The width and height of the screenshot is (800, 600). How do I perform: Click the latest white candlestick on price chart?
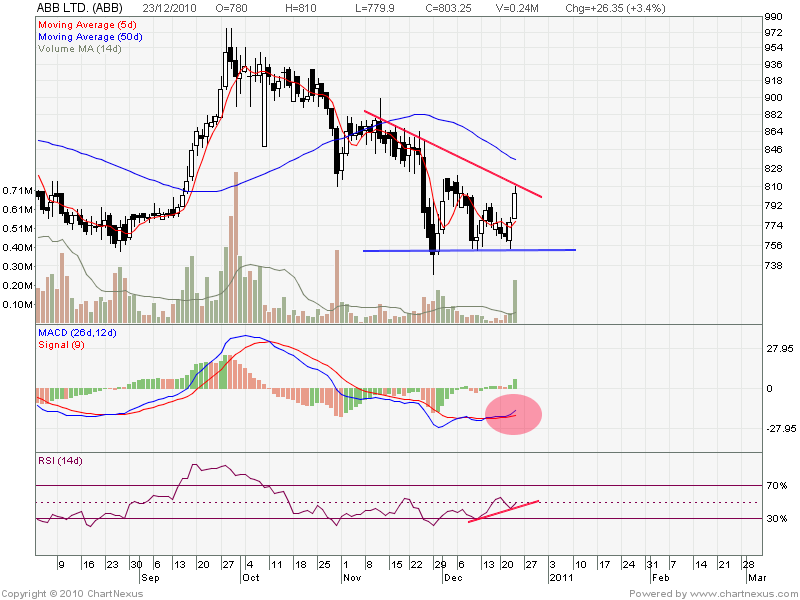pyautogui.click(x=516, y=205)
